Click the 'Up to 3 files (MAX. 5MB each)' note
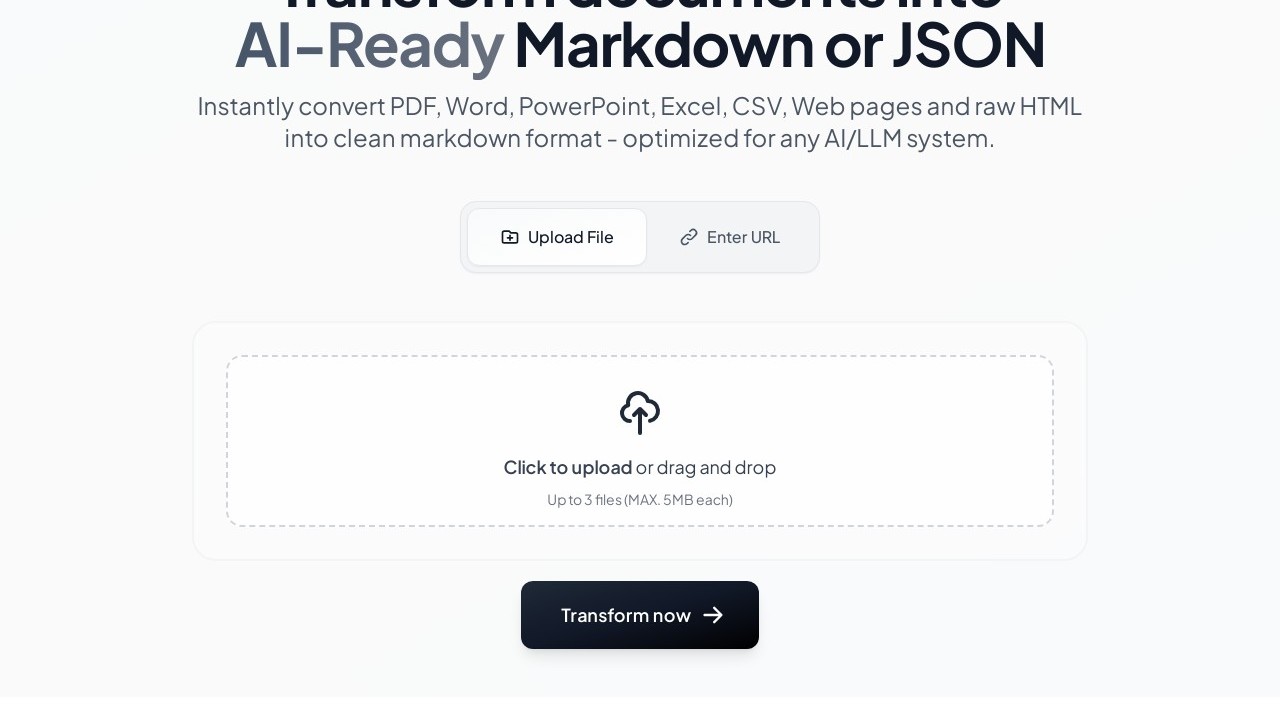The width and height of the screenshot is (1280, 720). (640, 499)
